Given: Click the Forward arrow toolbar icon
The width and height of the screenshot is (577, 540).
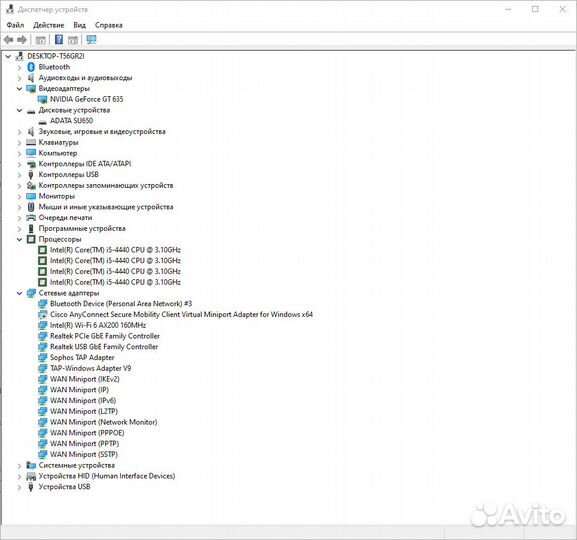Looking at the screenshot, I should [x=22, y=40].
